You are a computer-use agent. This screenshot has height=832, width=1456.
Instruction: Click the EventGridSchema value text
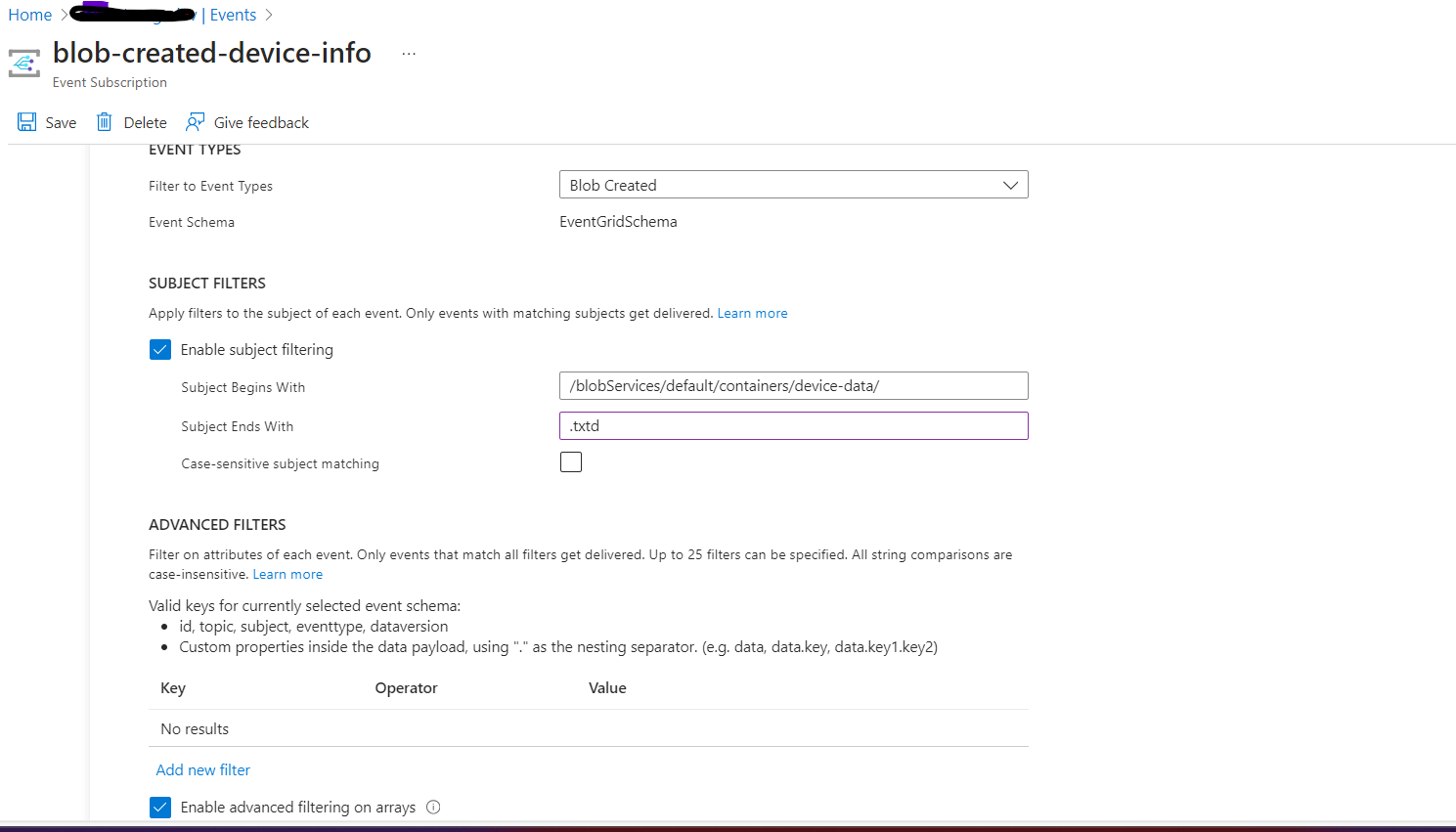point(618,221)
